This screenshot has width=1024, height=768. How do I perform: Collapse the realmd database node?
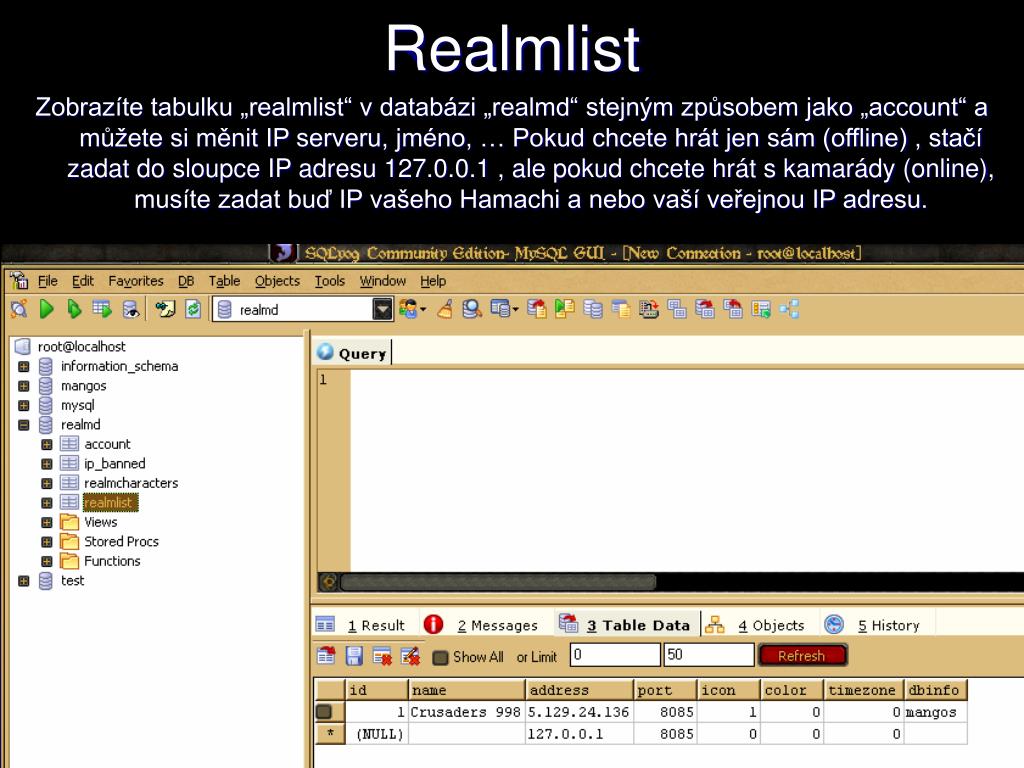24,425
